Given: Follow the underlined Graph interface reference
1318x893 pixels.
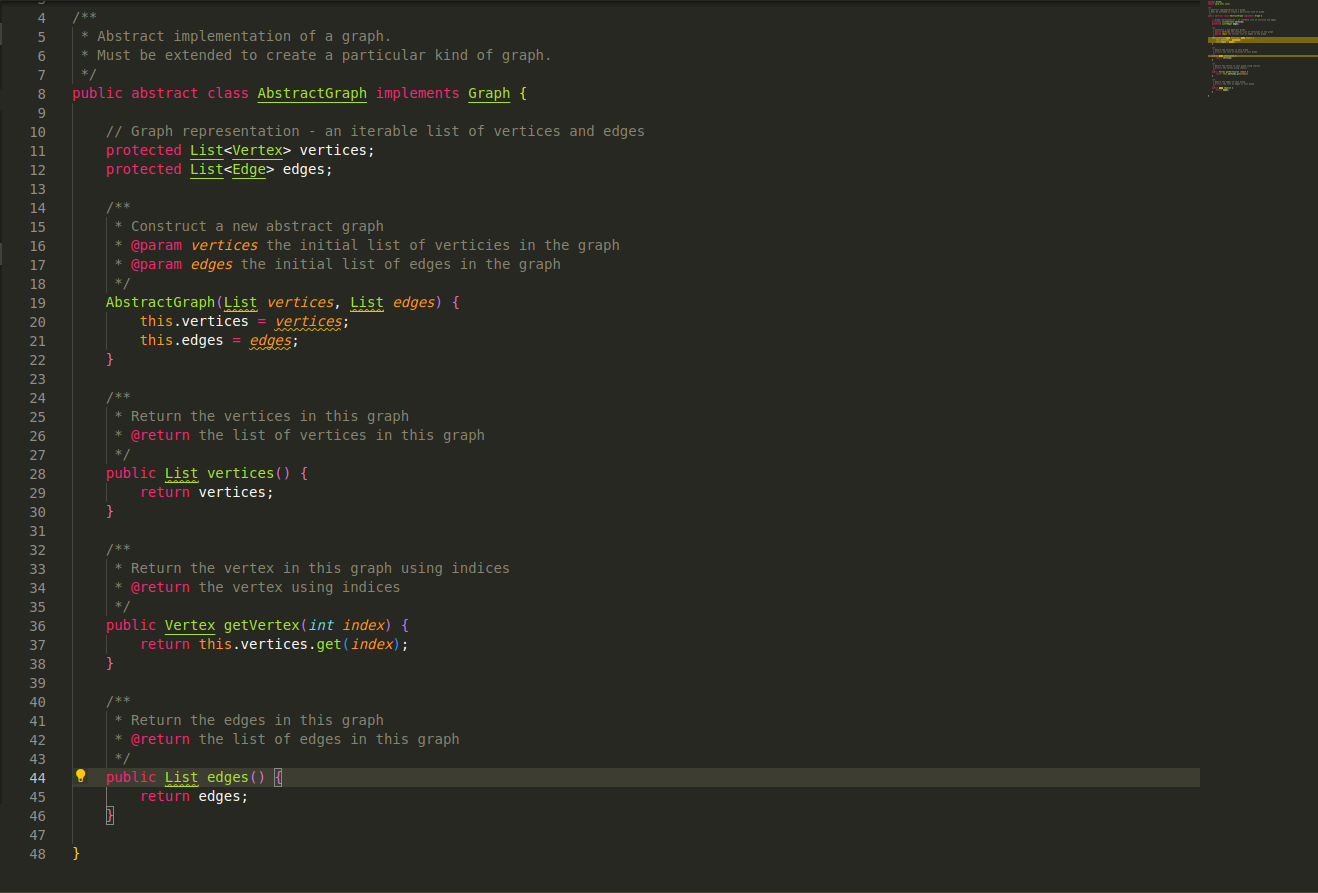Looking at the screenshot, I should click(x=489, y=93).
